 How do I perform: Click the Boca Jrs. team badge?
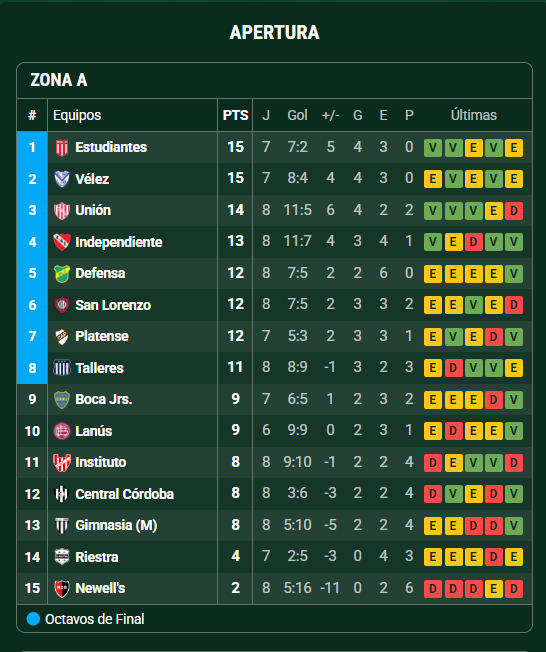point(62,400)
